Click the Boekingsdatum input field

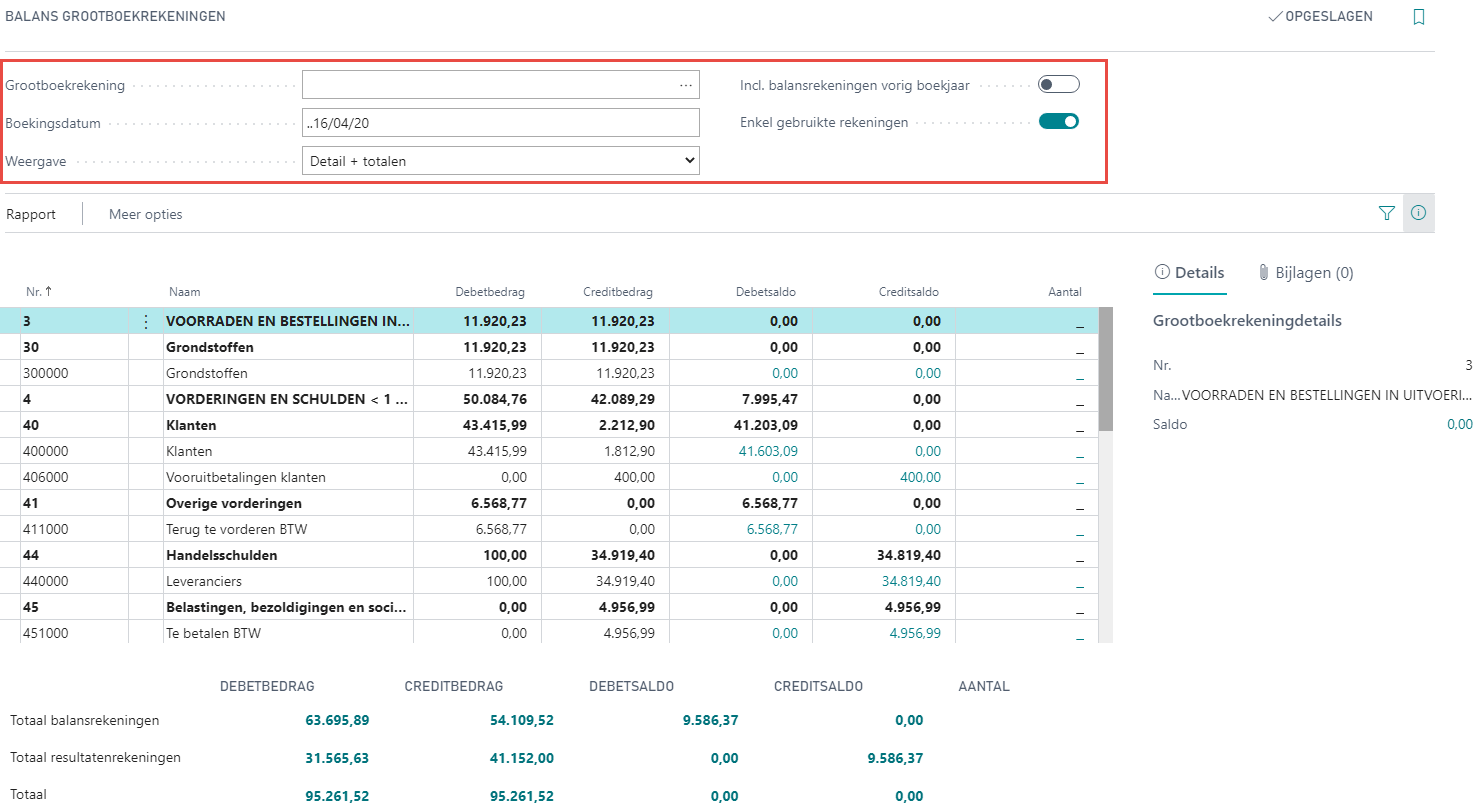tap(500, 123)
